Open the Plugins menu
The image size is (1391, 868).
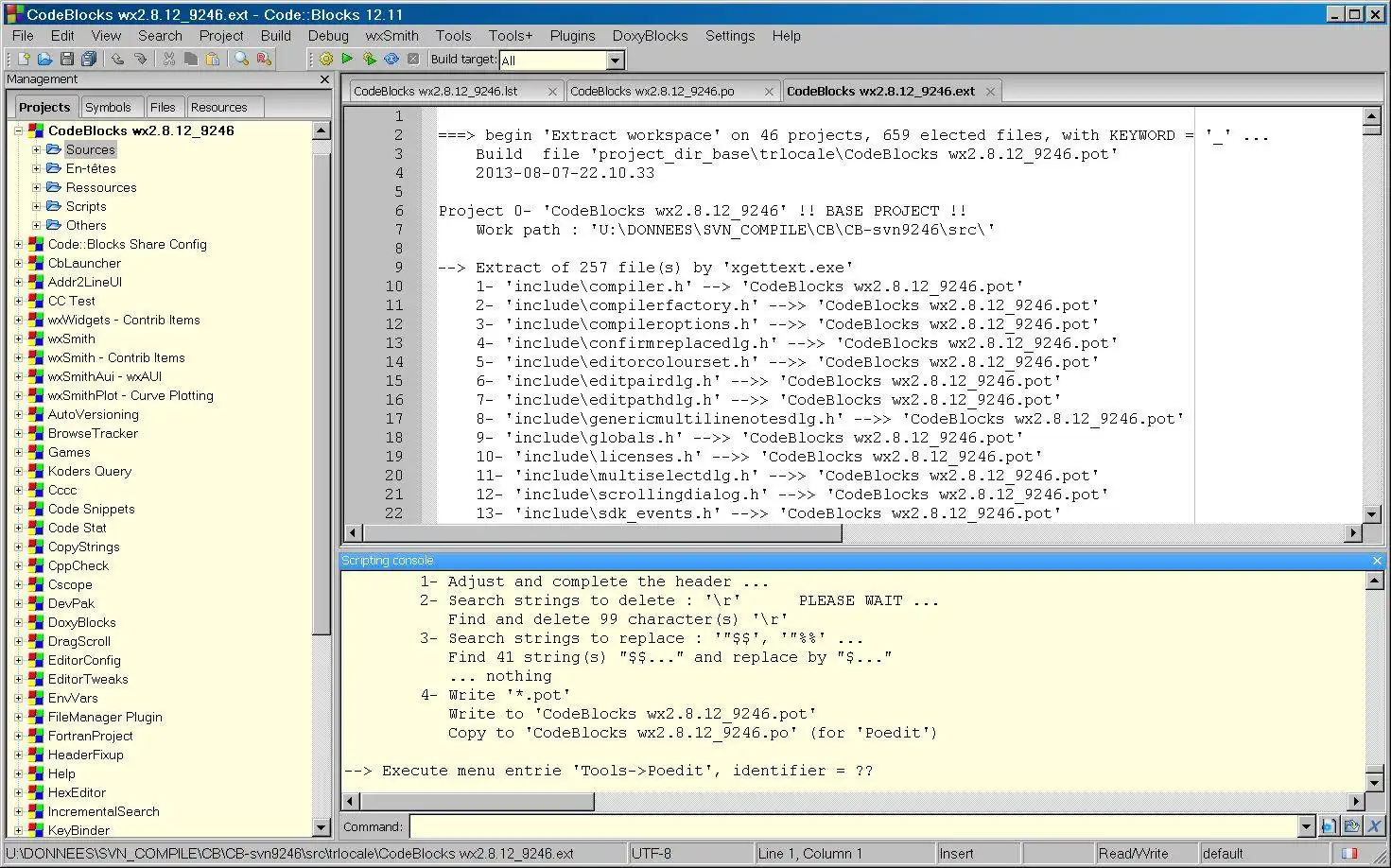[x=572, y=36]
